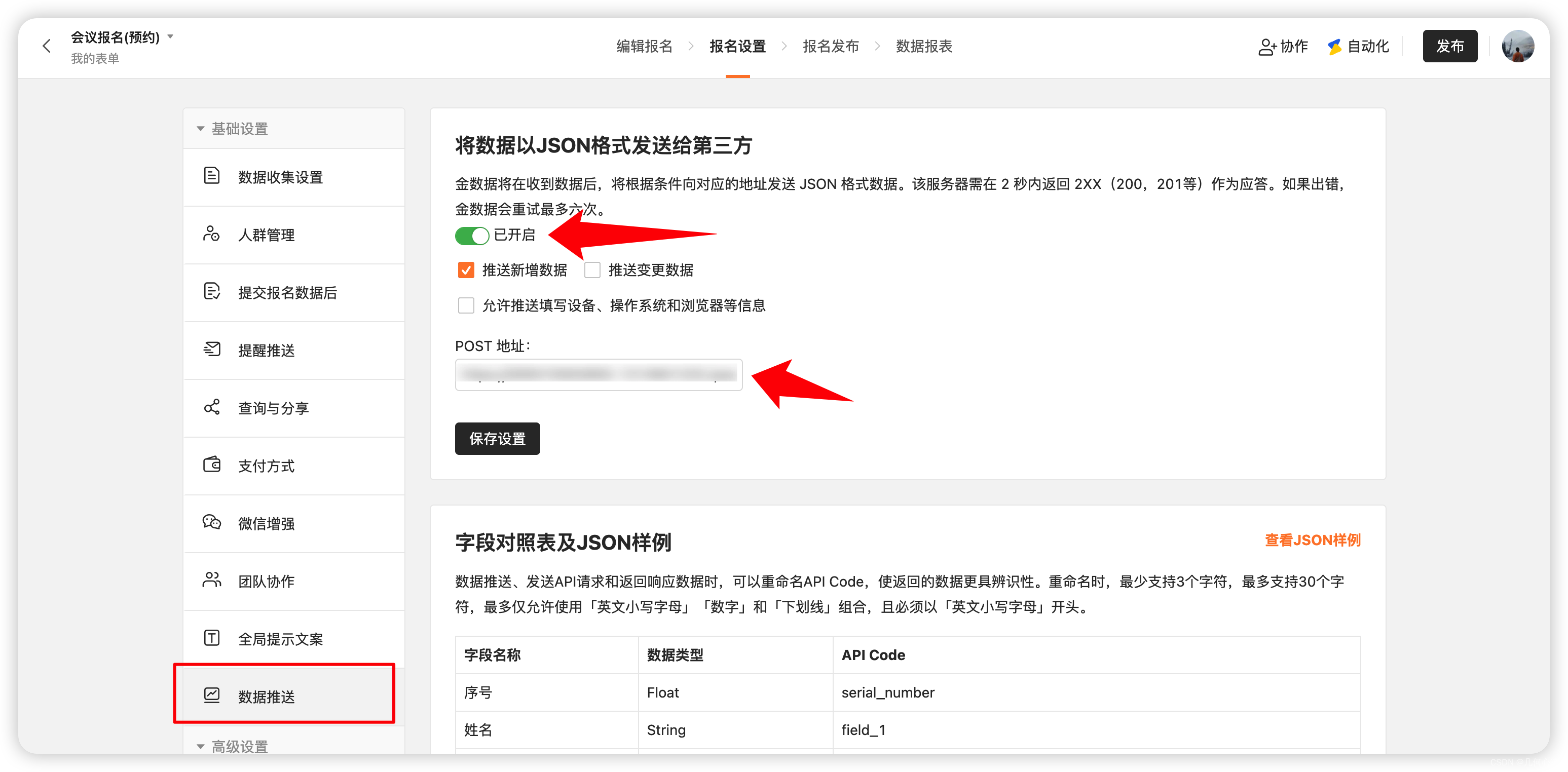Click the 查询与分享 share icon

pos(211,408)
